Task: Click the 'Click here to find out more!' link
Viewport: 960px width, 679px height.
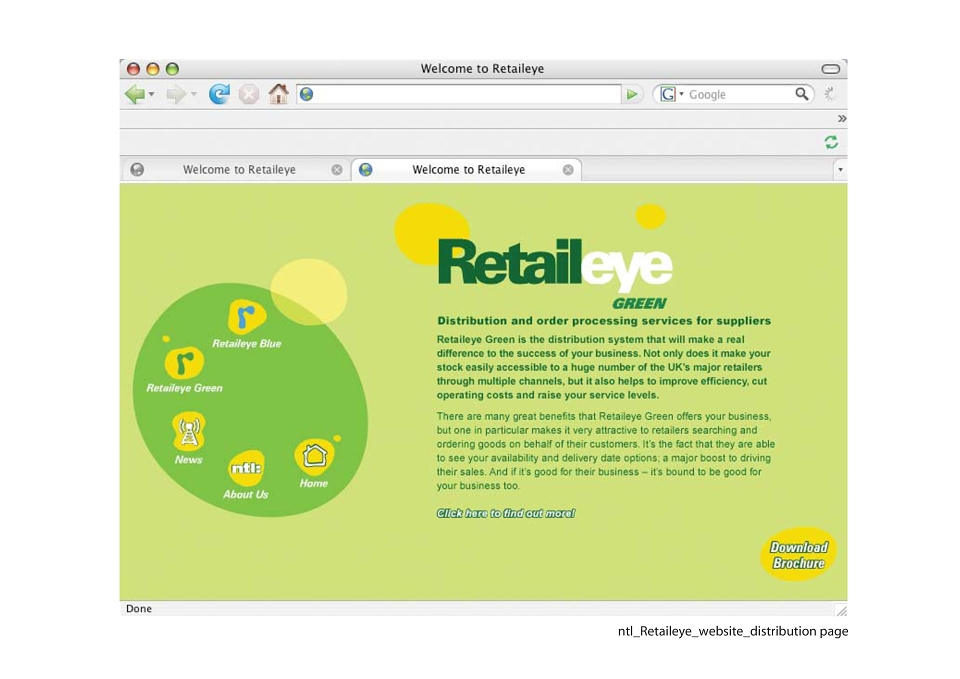Action: [506, 513]
